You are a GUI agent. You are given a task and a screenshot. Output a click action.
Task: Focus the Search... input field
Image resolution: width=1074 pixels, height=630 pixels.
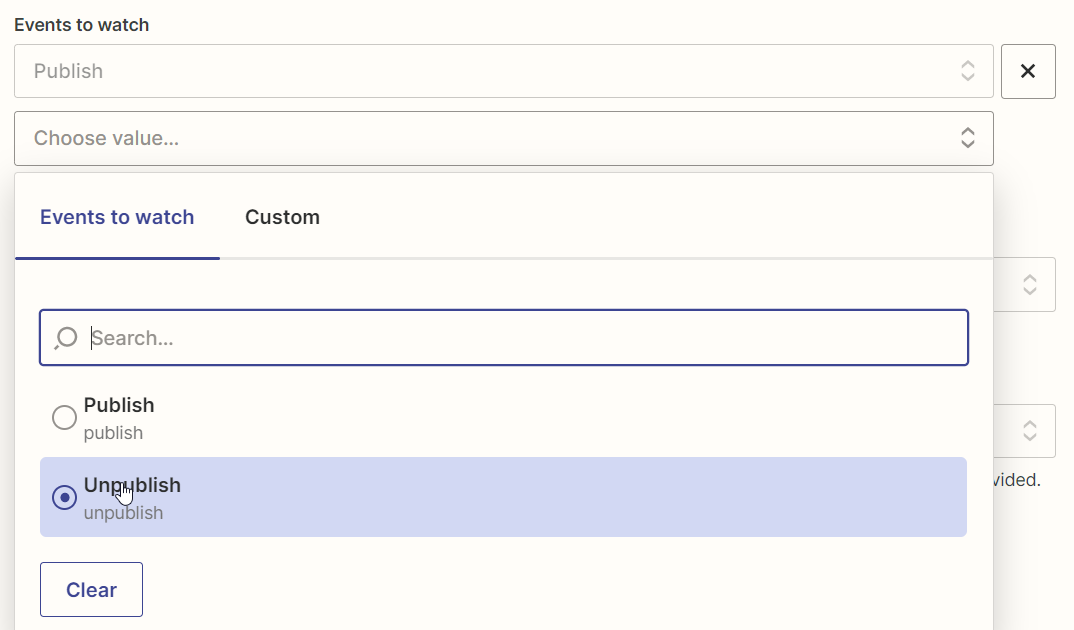click(x=520, y=338)
